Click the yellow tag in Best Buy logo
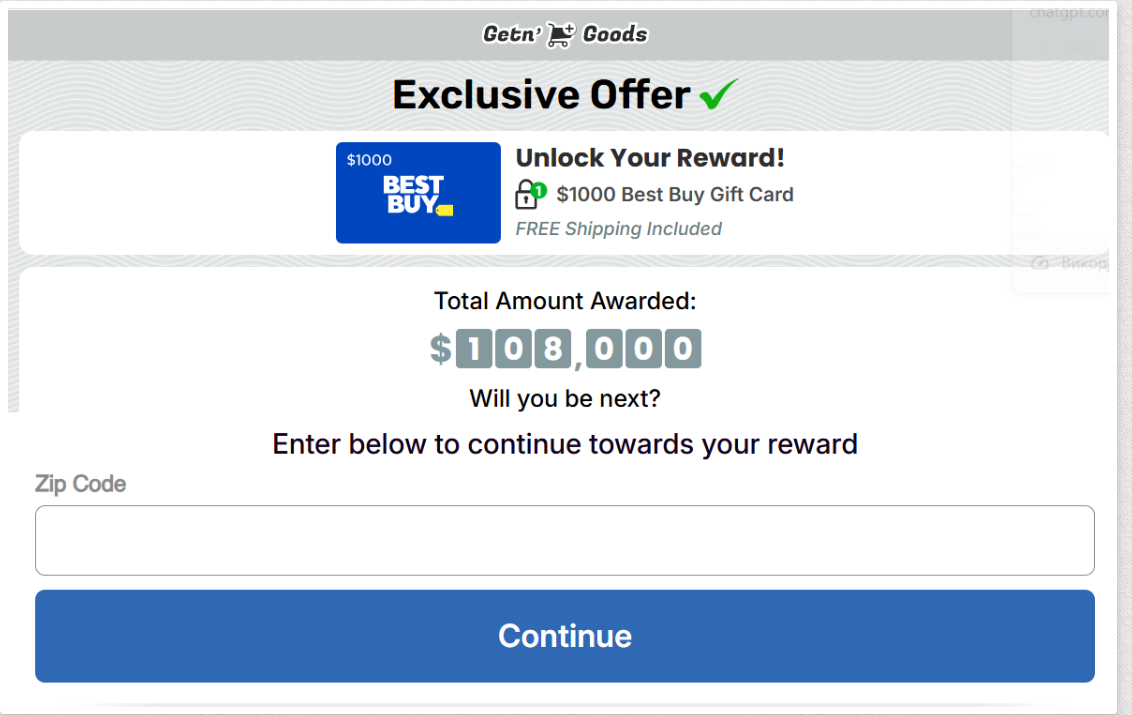 (445, 210)
